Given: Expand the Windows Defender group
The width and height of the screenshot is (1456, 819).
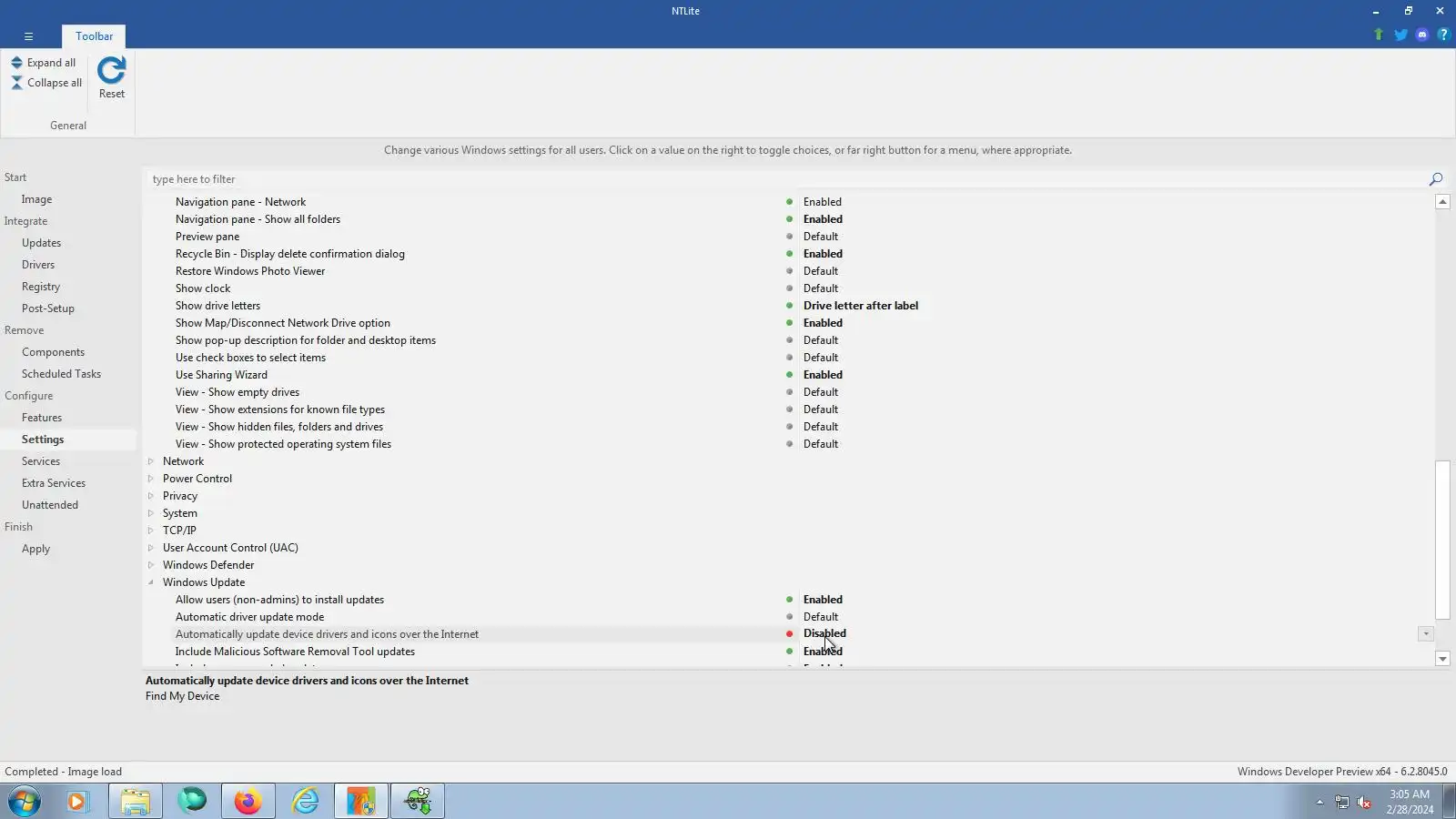Looking at the screenshot, I should [151, 565].
